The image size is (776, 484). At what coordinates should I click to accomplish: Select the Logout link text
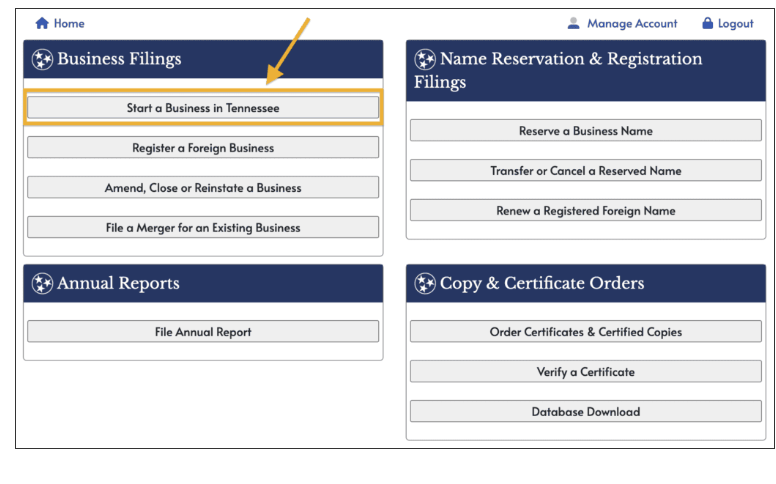pos(735,23)
